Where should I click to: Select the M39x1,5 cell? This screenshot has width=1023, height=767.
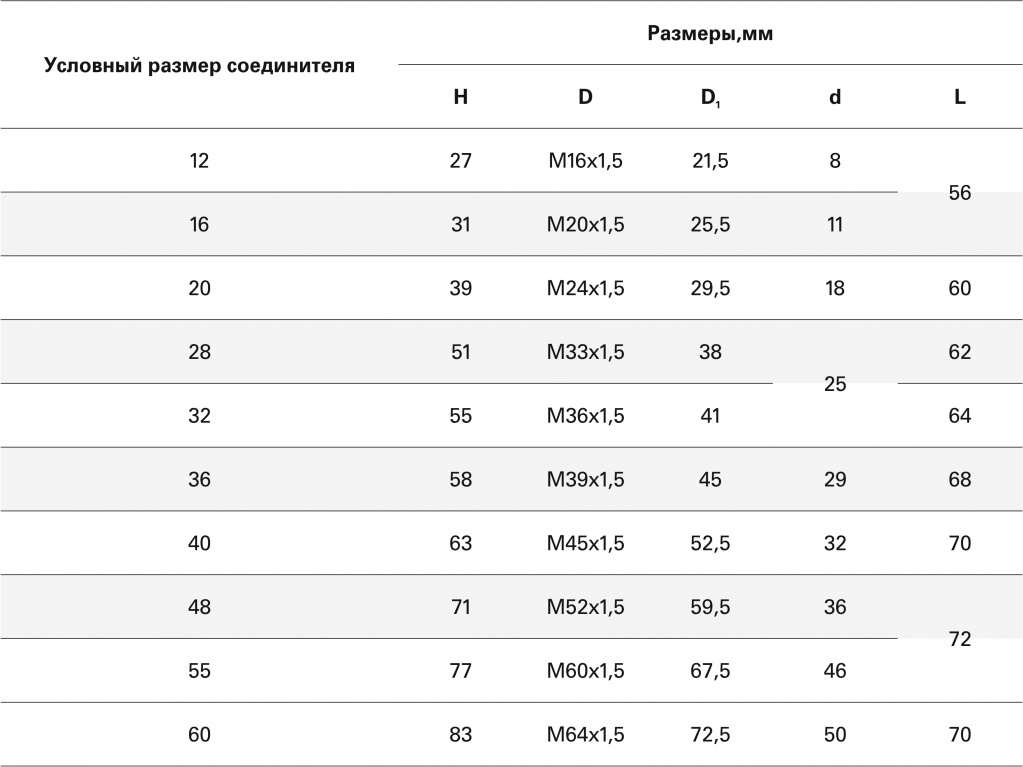[x=585, y=479]
